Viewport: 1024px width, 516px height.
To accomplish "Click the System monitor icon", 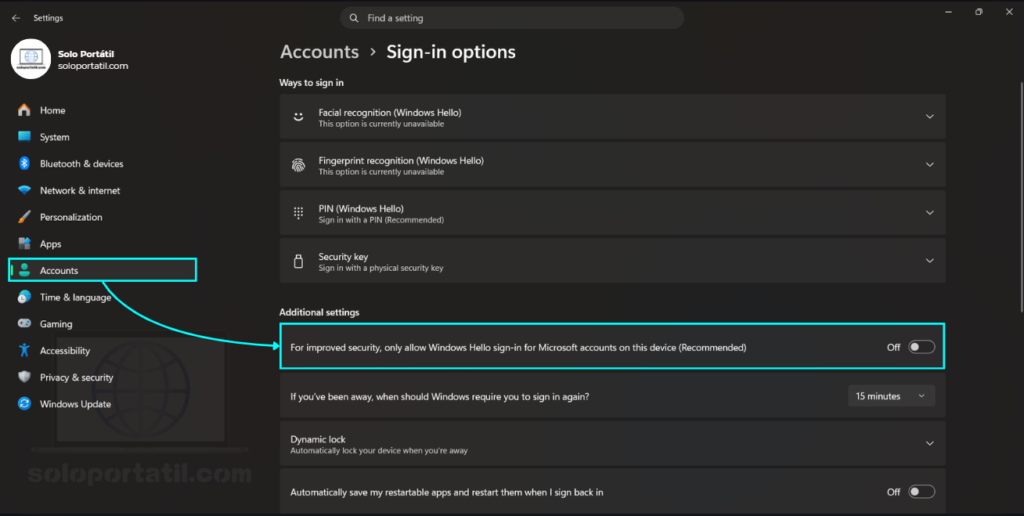I will [x=24, y=137].
